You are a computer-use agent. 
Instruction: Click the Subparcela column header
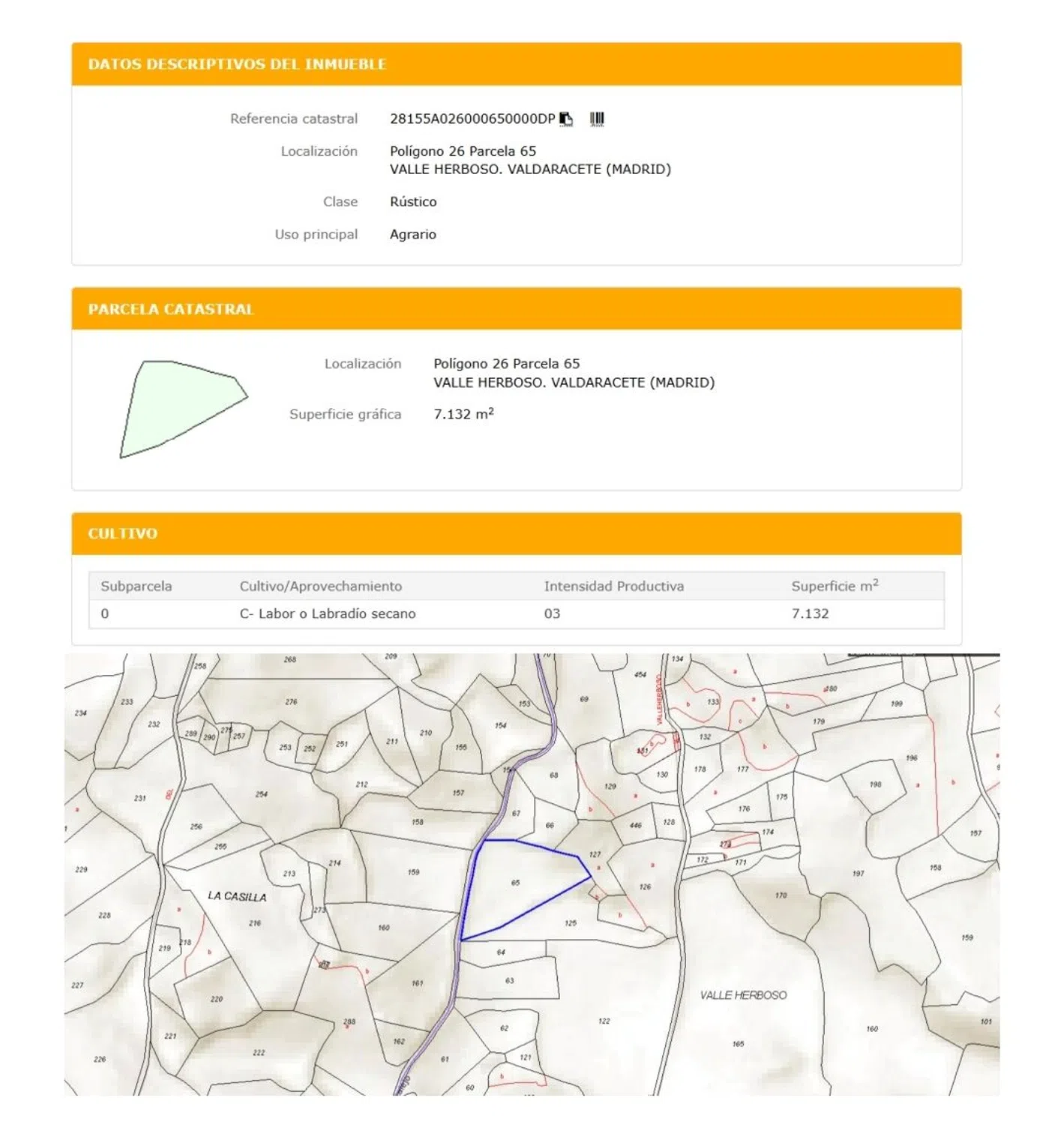136,586
